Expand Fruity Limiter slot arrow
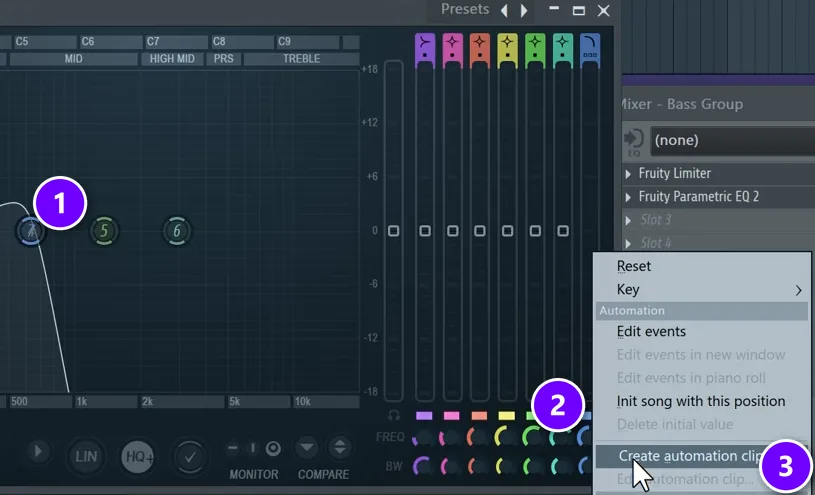 628,174
